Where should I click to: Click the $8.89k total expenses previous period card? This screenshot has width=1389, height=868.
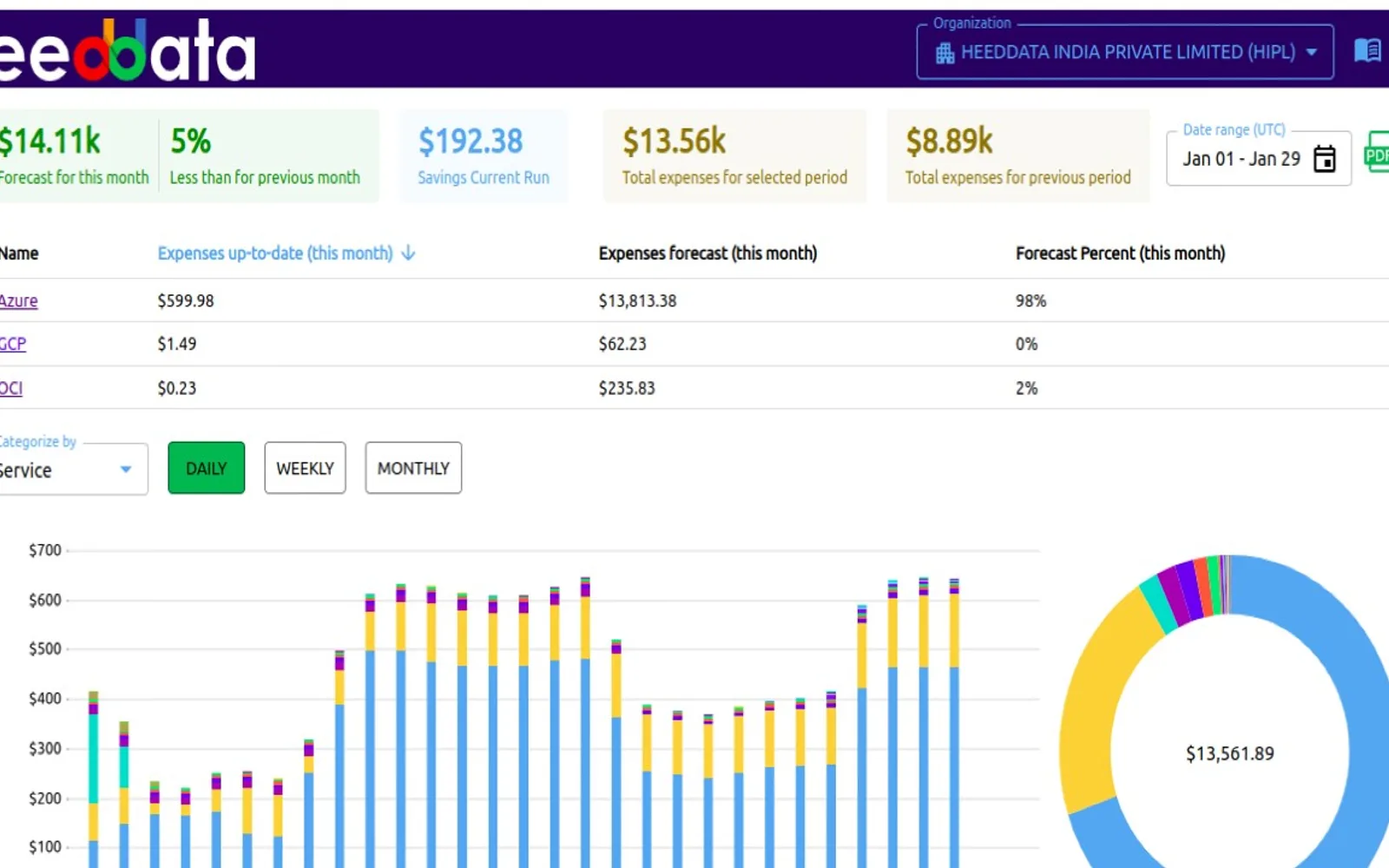tap(1017, 156)
